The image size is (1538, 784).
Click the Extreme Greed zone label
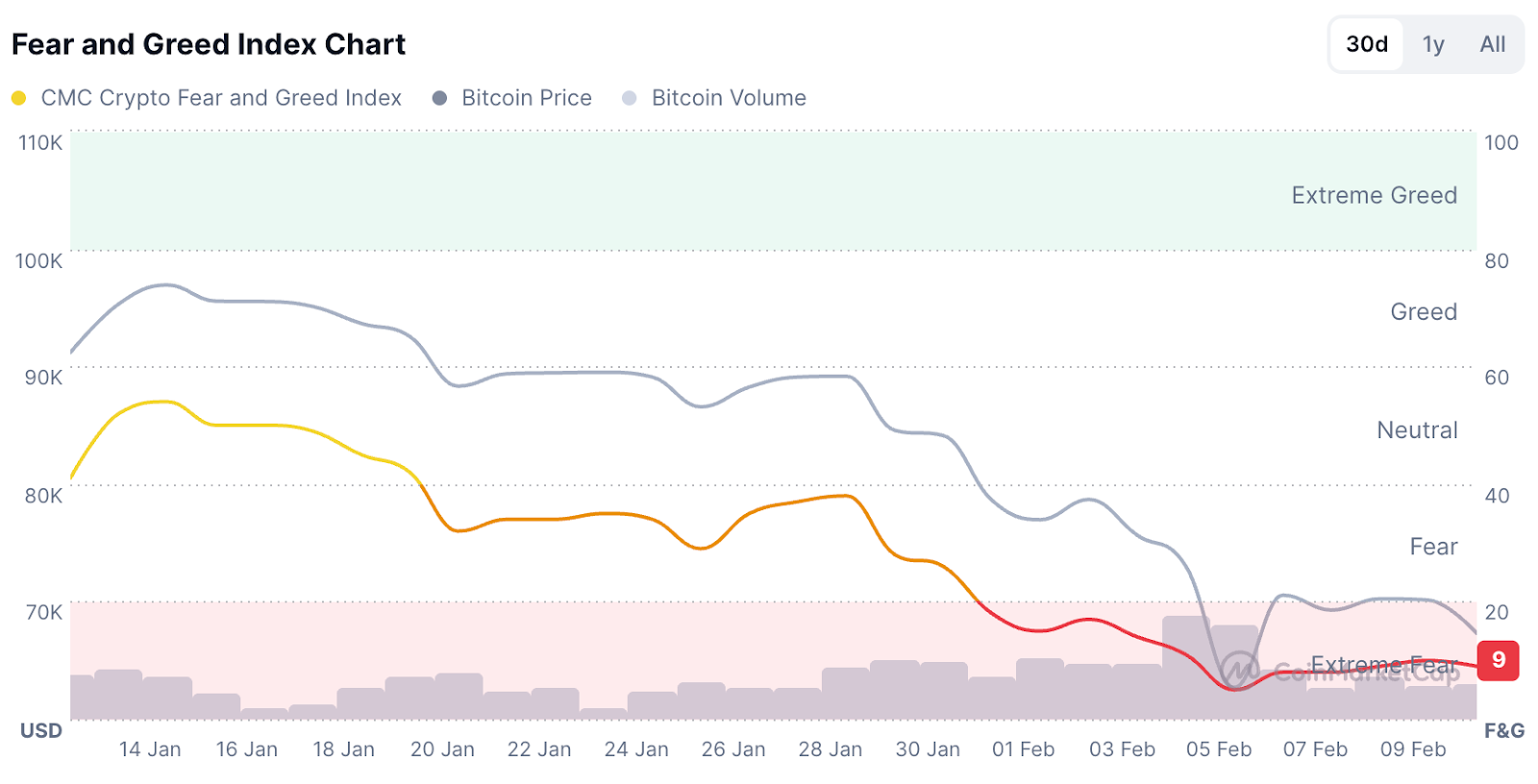point(1374,195)
